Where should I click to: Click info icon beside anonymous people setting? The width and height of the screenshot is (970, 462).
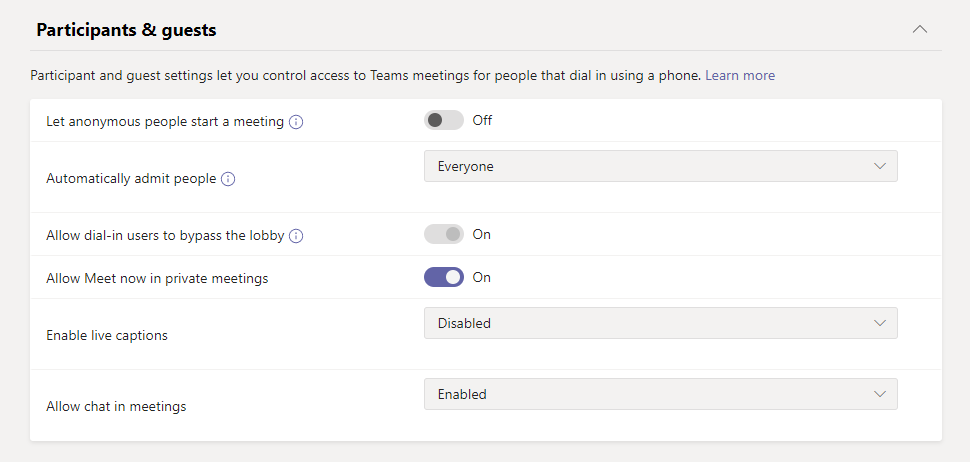point(296,122)
